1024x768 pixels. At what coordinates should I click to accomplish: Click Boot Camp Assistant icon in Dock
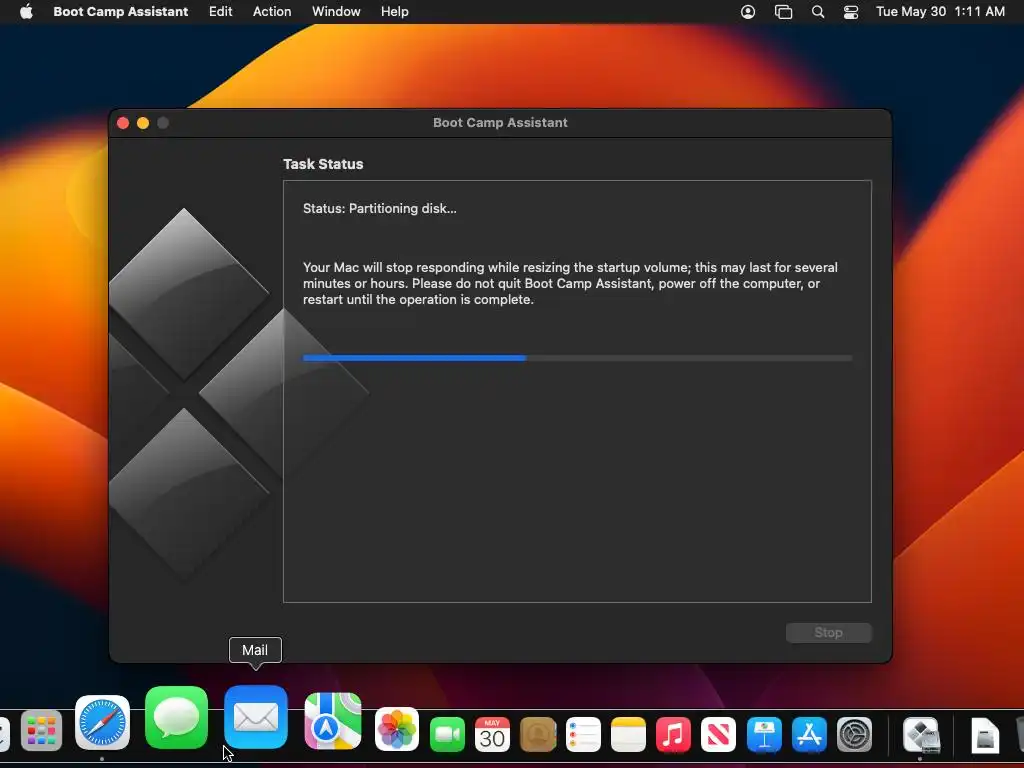pos(921,734)
